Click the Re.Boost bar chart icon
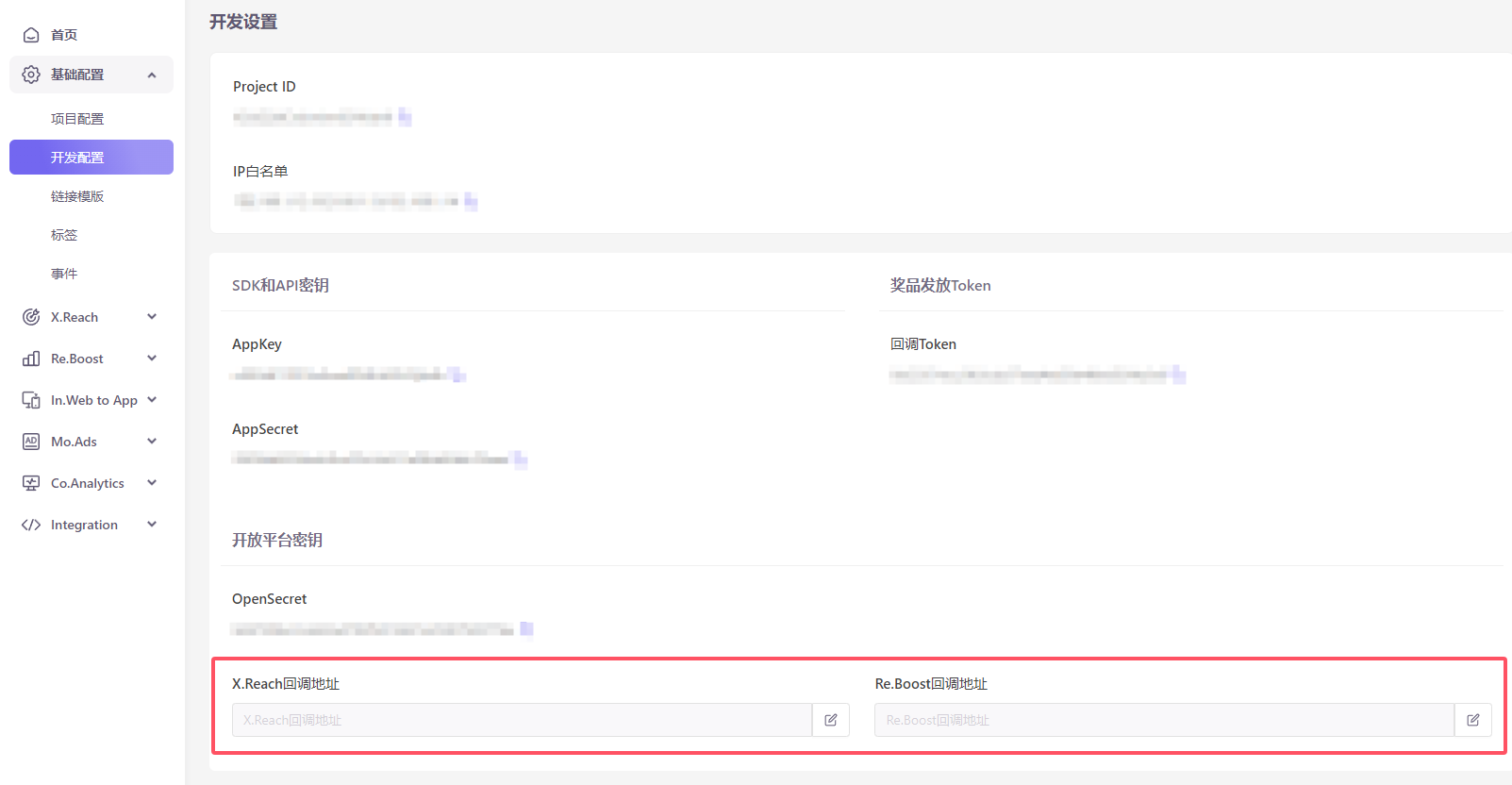The height and width of the screenshot is (785, 1512). [31, 359]
